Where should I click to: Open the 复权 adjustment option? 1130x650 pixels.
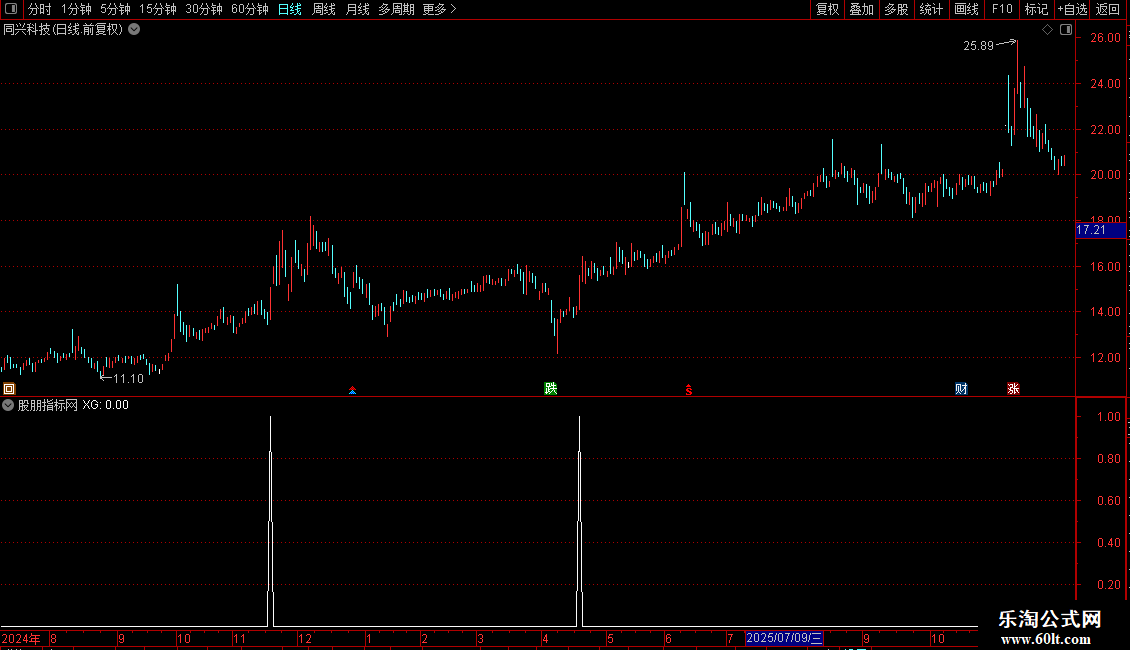[827, 9]
